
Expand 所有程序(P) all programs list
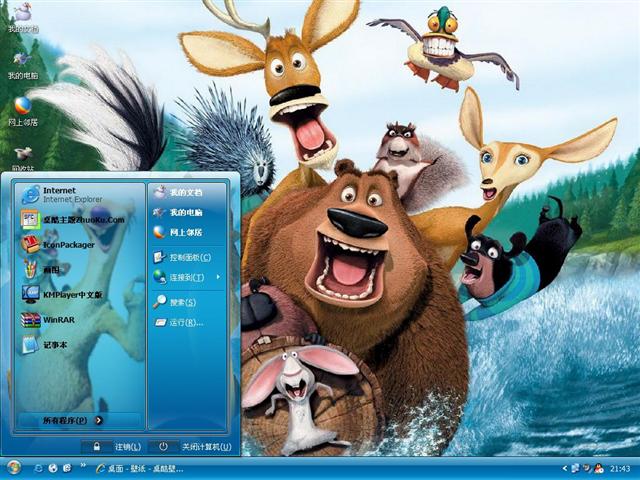(x=80, y=420)
